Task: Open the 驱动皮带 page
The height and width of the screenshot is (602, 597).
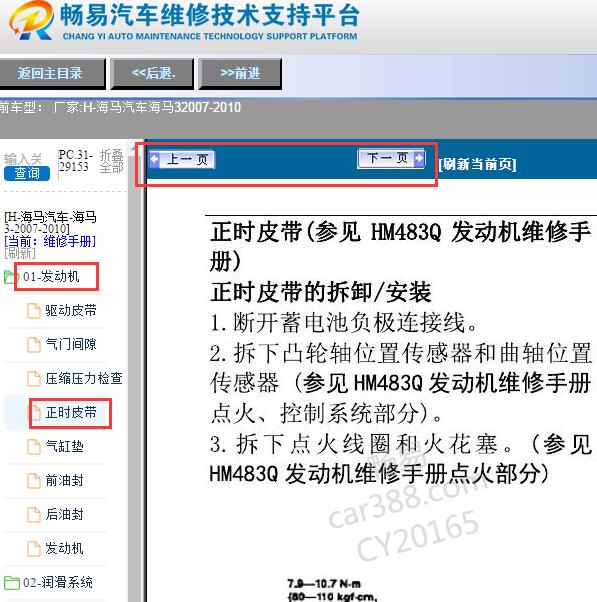Action: 71,310
